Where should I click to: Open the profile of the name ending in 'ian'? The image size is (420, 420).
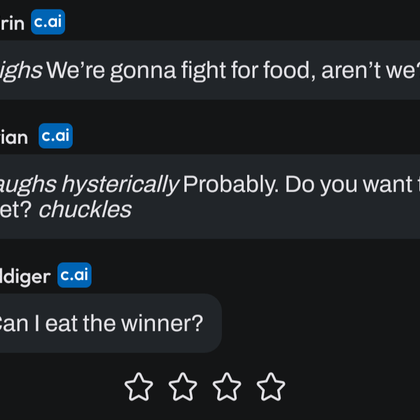14,137
